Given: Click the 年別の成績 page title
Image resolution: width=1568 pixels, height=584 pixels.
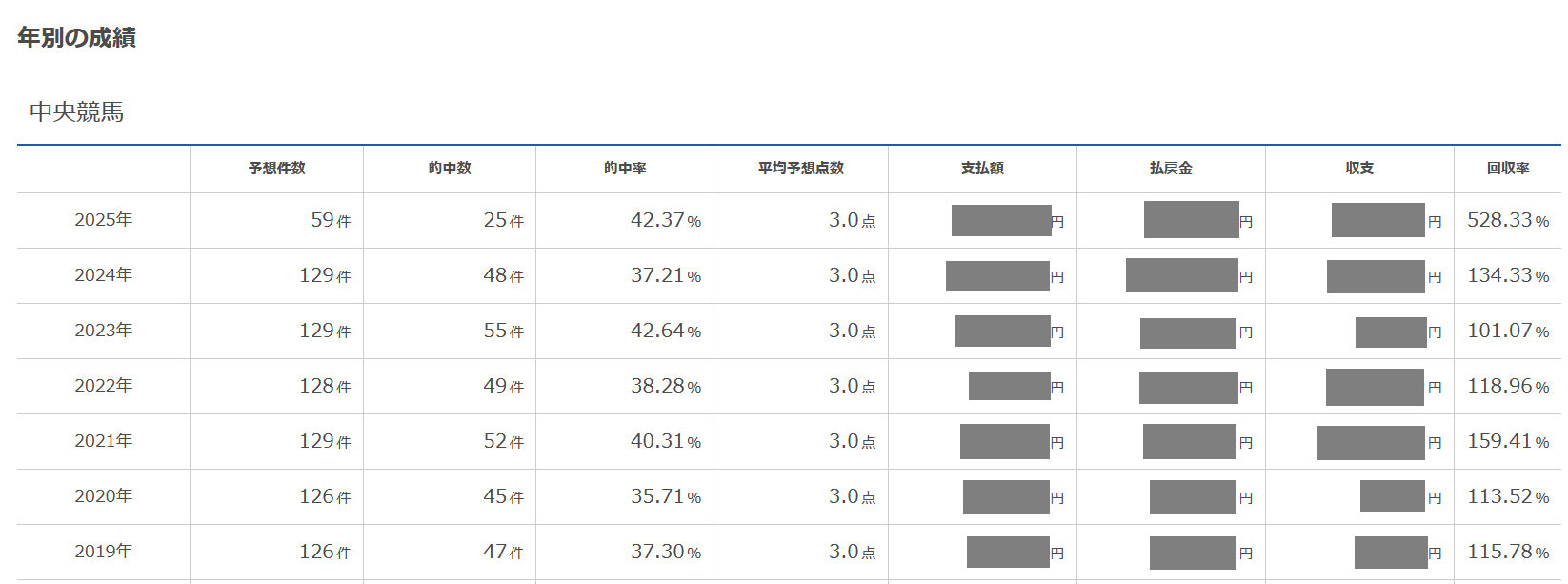Looking at the screenshot, I should (x=77, y=38).
